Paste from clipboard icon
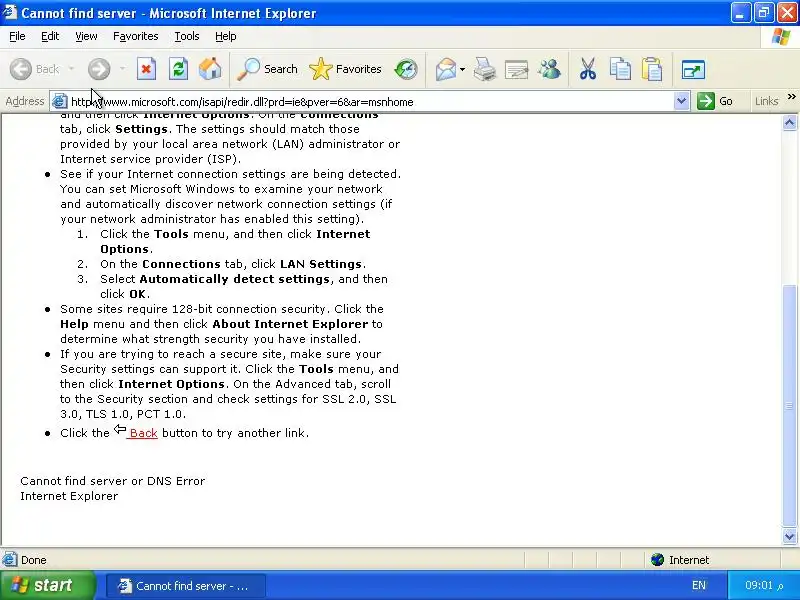Screen dimensions: 800x600 [x=652, y=69]
